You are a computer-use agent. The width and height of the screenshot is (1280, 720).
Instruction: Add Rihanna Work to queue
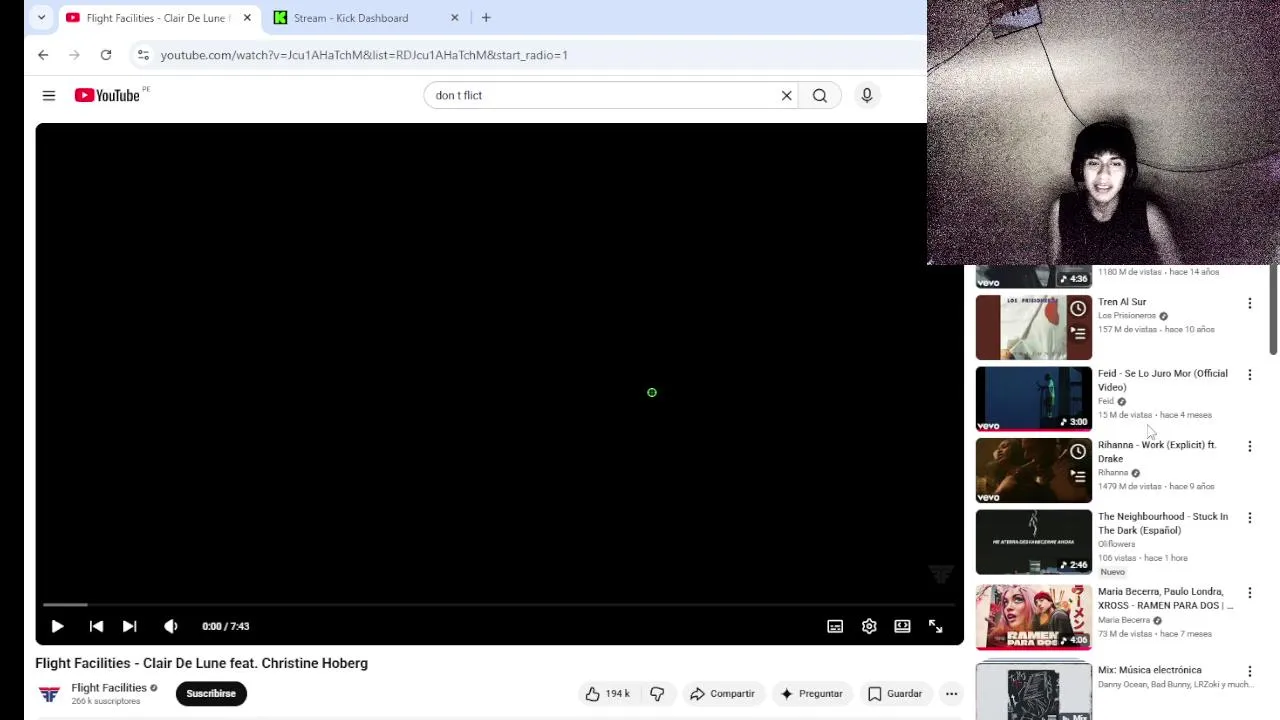tap(1078, 476)
